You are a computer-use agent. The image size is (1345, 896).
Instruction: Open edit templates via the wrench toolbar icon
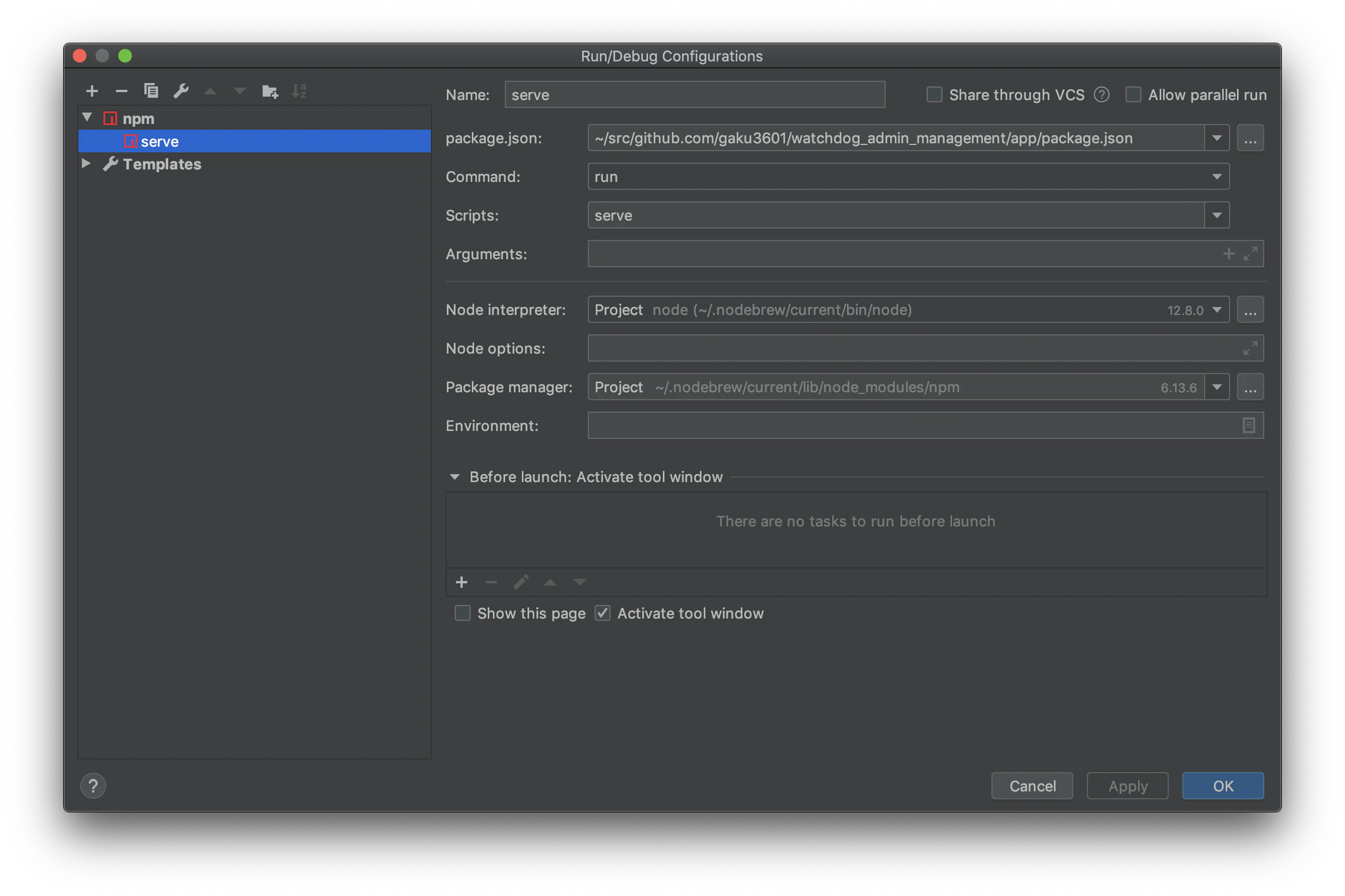(181, 91)
